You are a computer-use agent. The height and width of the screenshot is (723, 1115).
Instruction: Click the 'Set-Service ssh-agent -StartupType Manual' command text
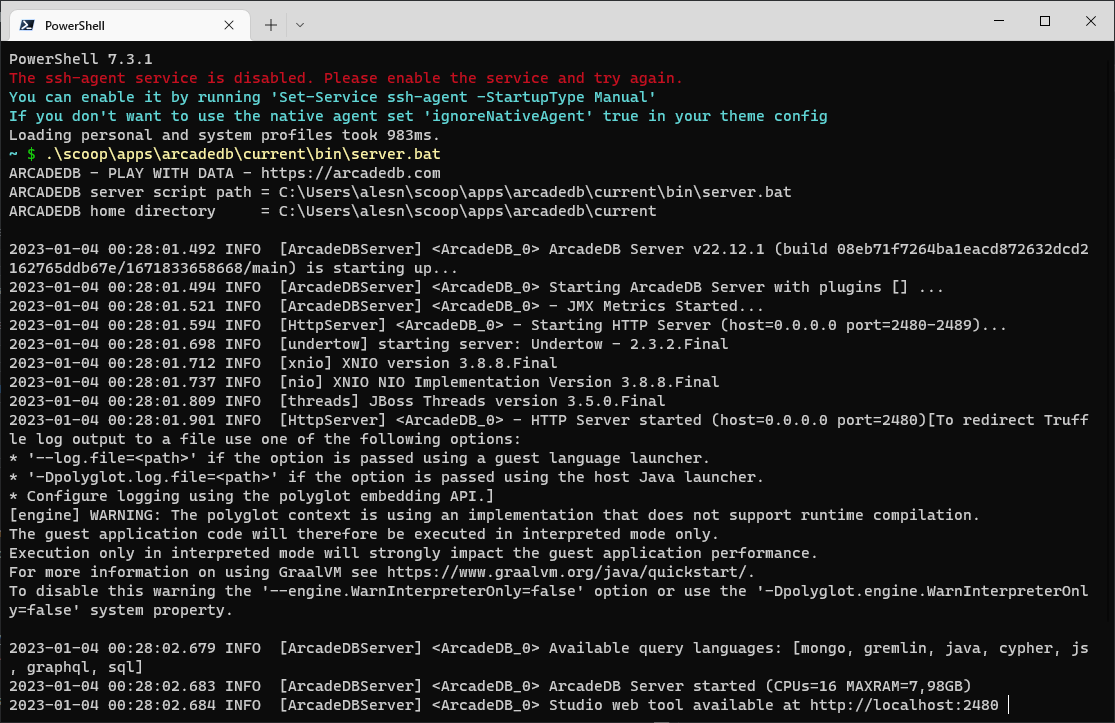click(463, 97)
